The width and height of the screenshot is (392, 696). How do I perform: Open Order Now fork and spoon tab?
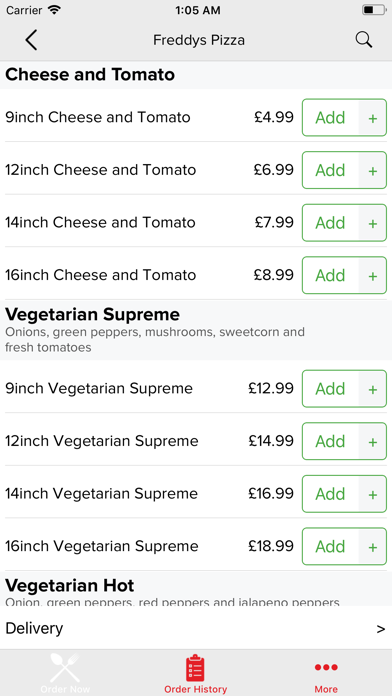pos(65,673)
